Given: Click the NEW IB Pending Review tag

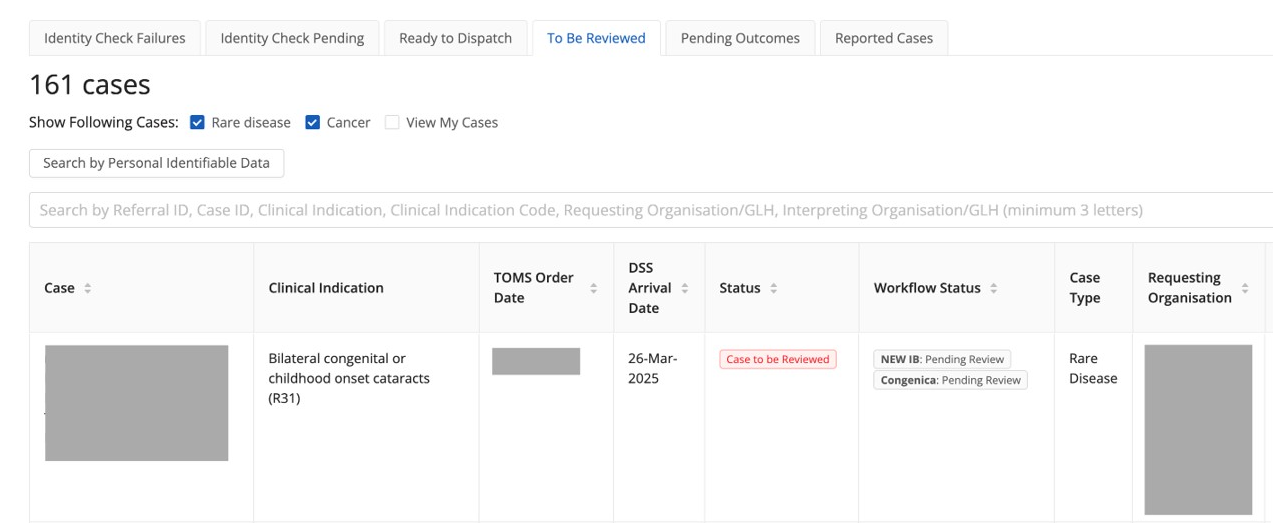Looking at the screenshot, I should (942, 359).
